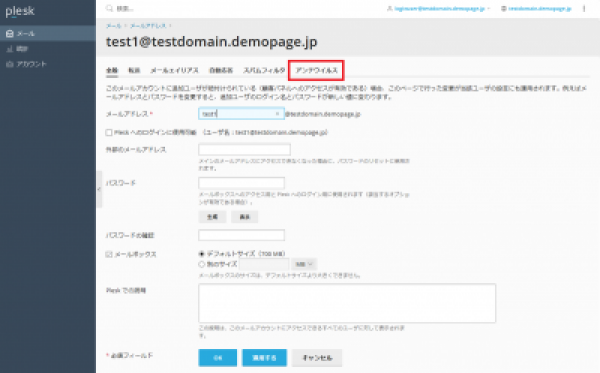Open the MB size unit dropdown
Screen dimensions: 600x373
304,264
